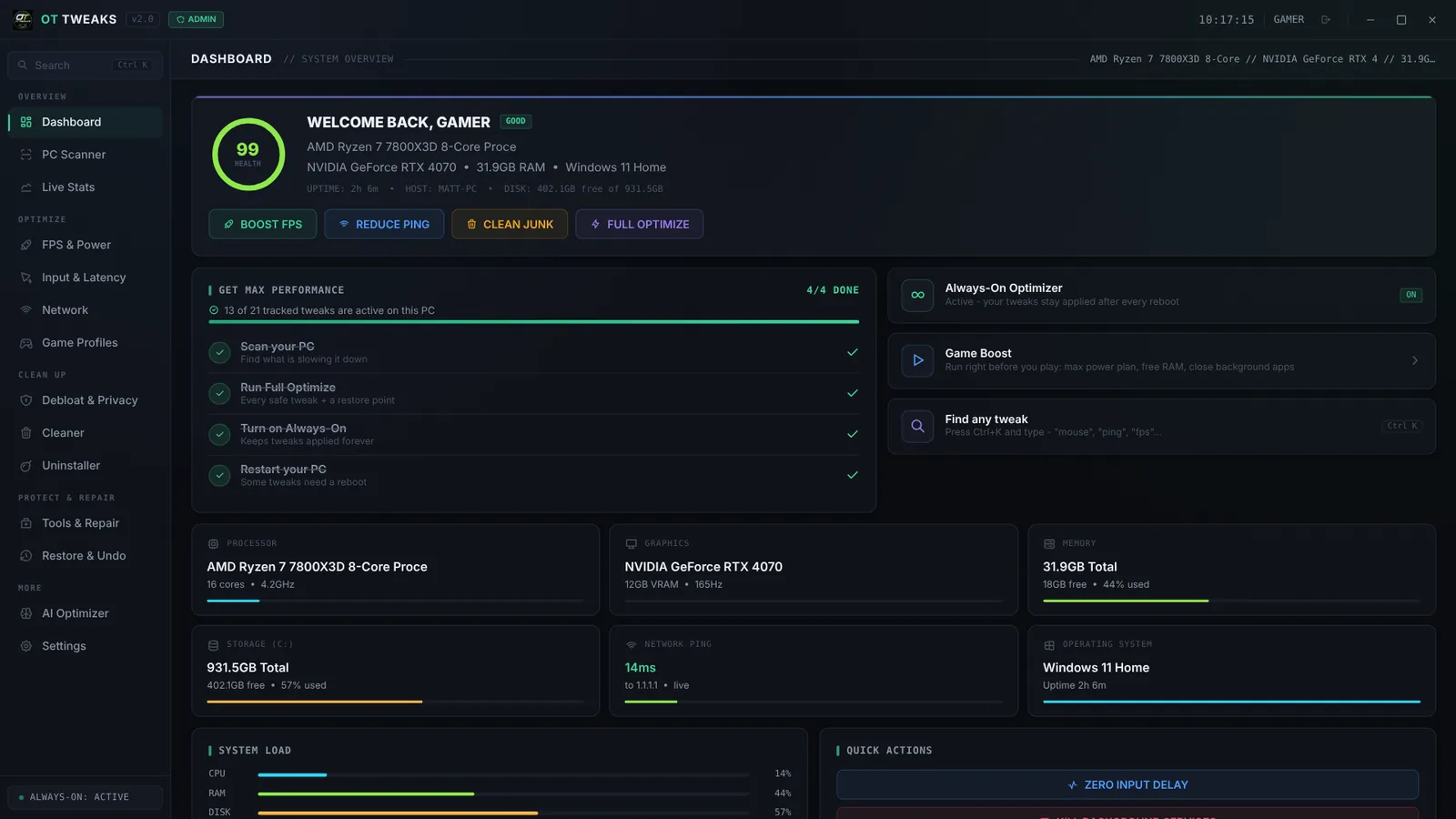Open Live Stats from the sidebar
The height and width of the screenshot is (819, 1456).
(x=85, y=187)
